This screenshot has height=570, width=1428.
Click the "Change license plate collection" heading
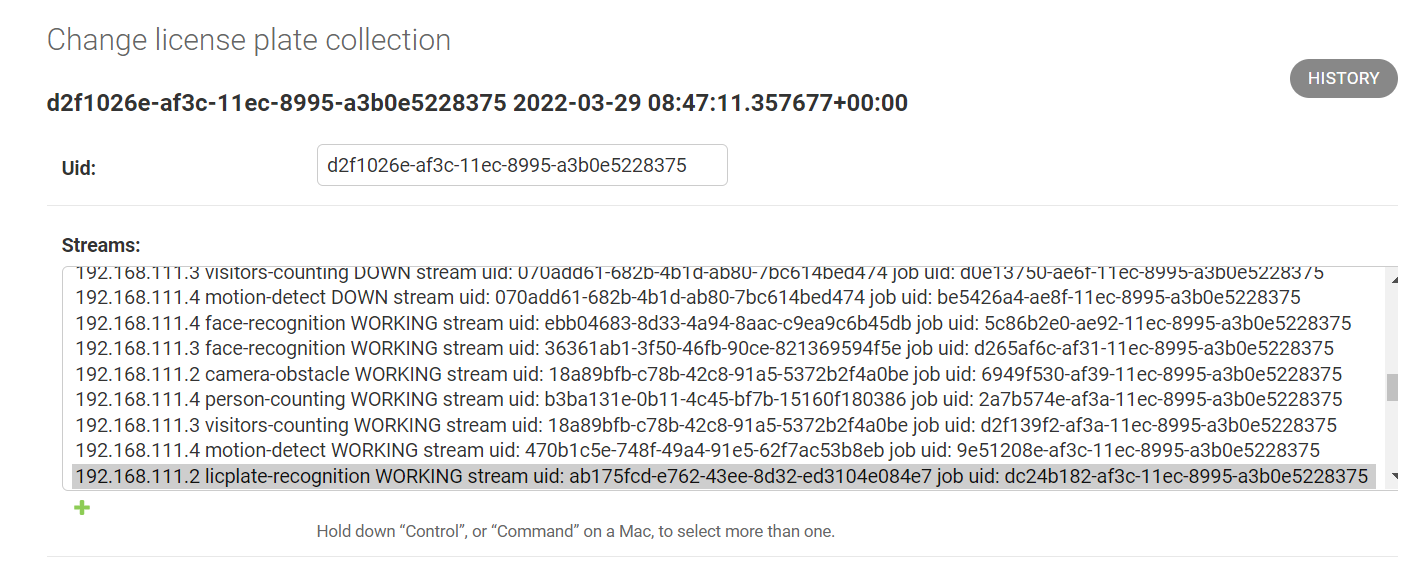point(249,40)
